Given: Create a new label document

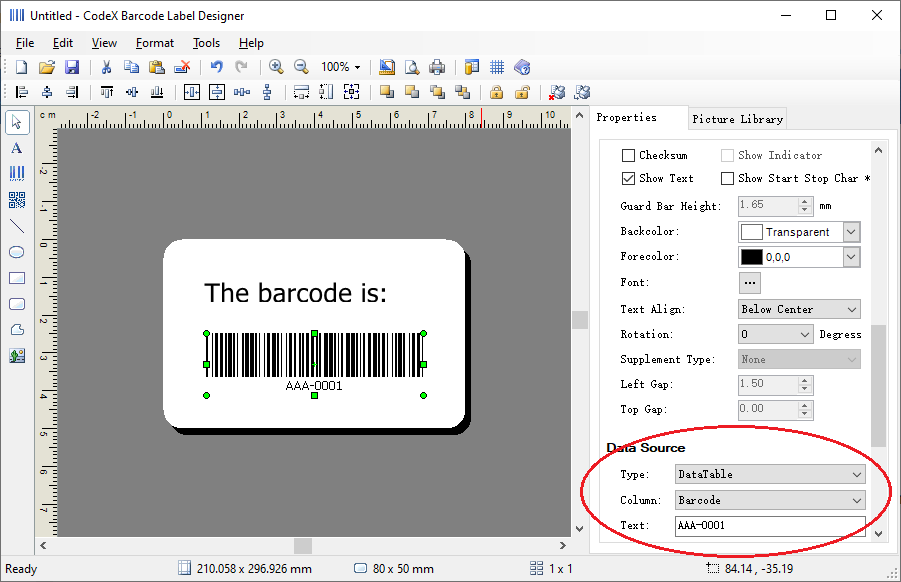Looking at the screenshot, I should click(x=21, y=67).
